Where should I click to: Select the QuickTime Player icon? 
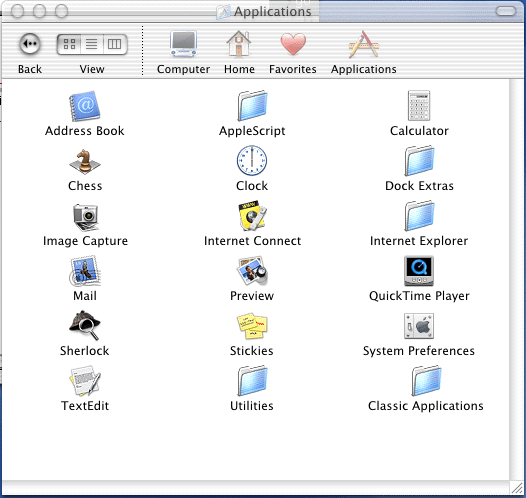point(419,271)
